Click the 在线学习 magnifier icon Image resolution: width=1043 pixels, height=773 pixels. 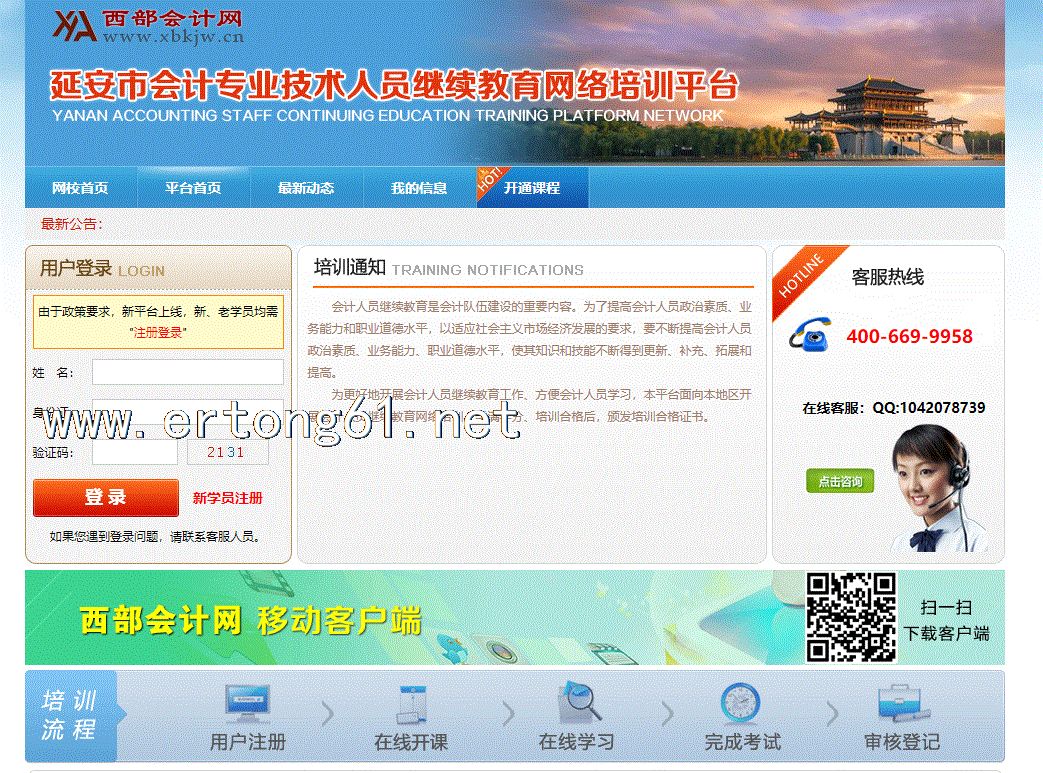point(577,703)
